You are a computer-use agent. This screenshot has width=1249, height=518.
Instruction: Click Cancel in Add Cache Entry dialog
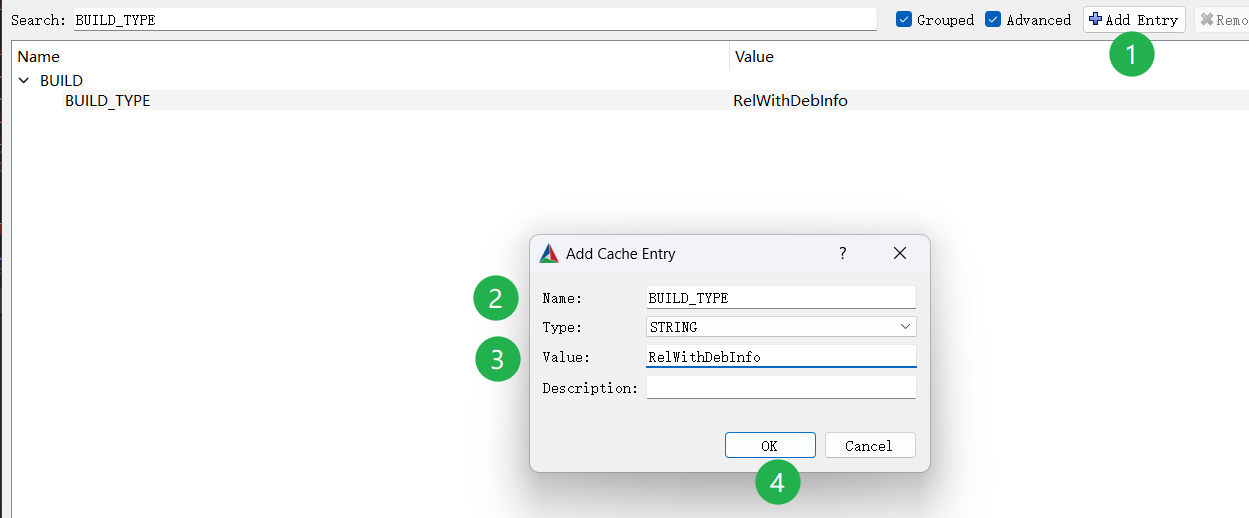tap(870, 446)
